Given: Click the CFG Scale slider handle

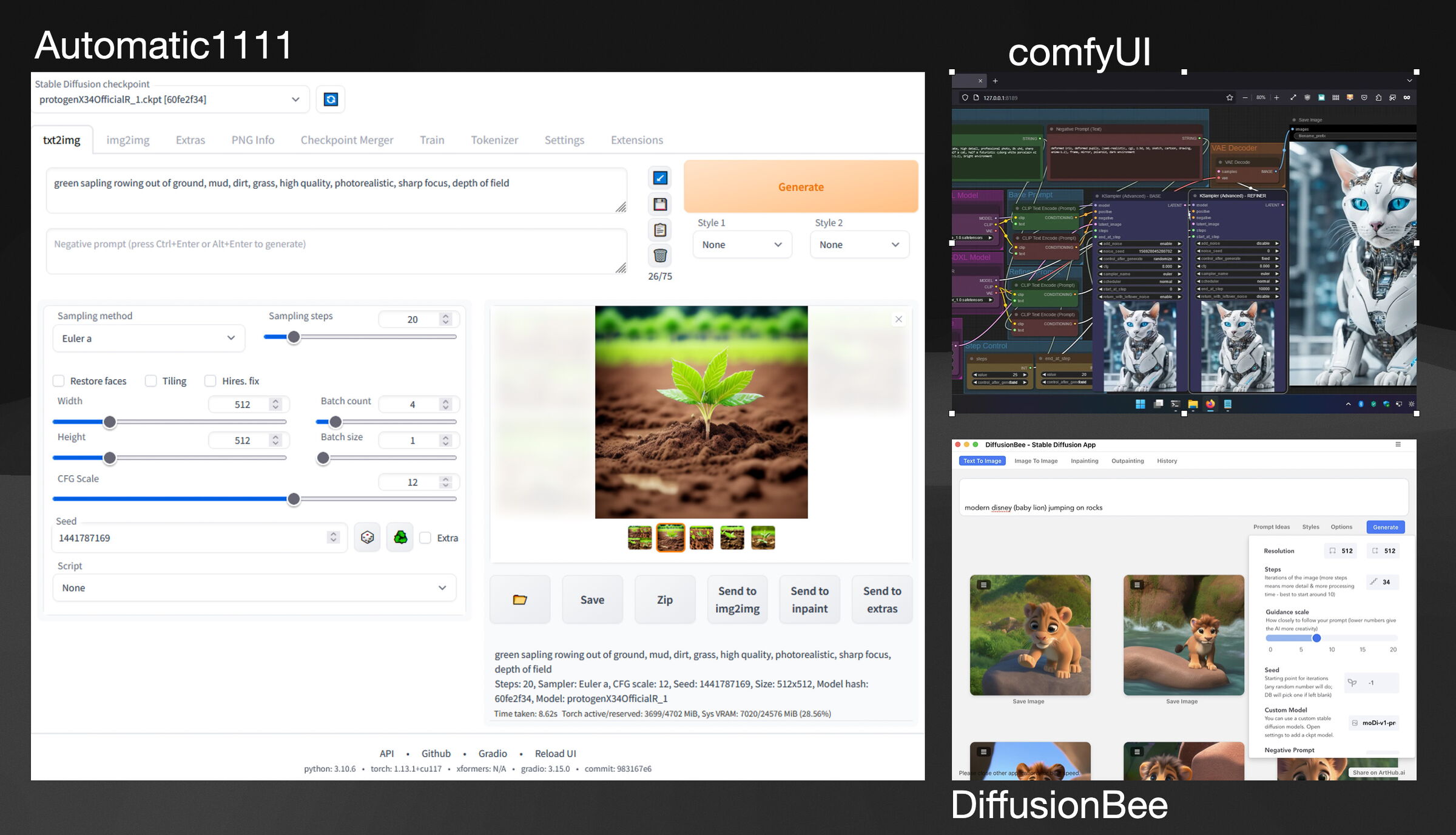Looking at the screenshot, I should pos(294,499).
